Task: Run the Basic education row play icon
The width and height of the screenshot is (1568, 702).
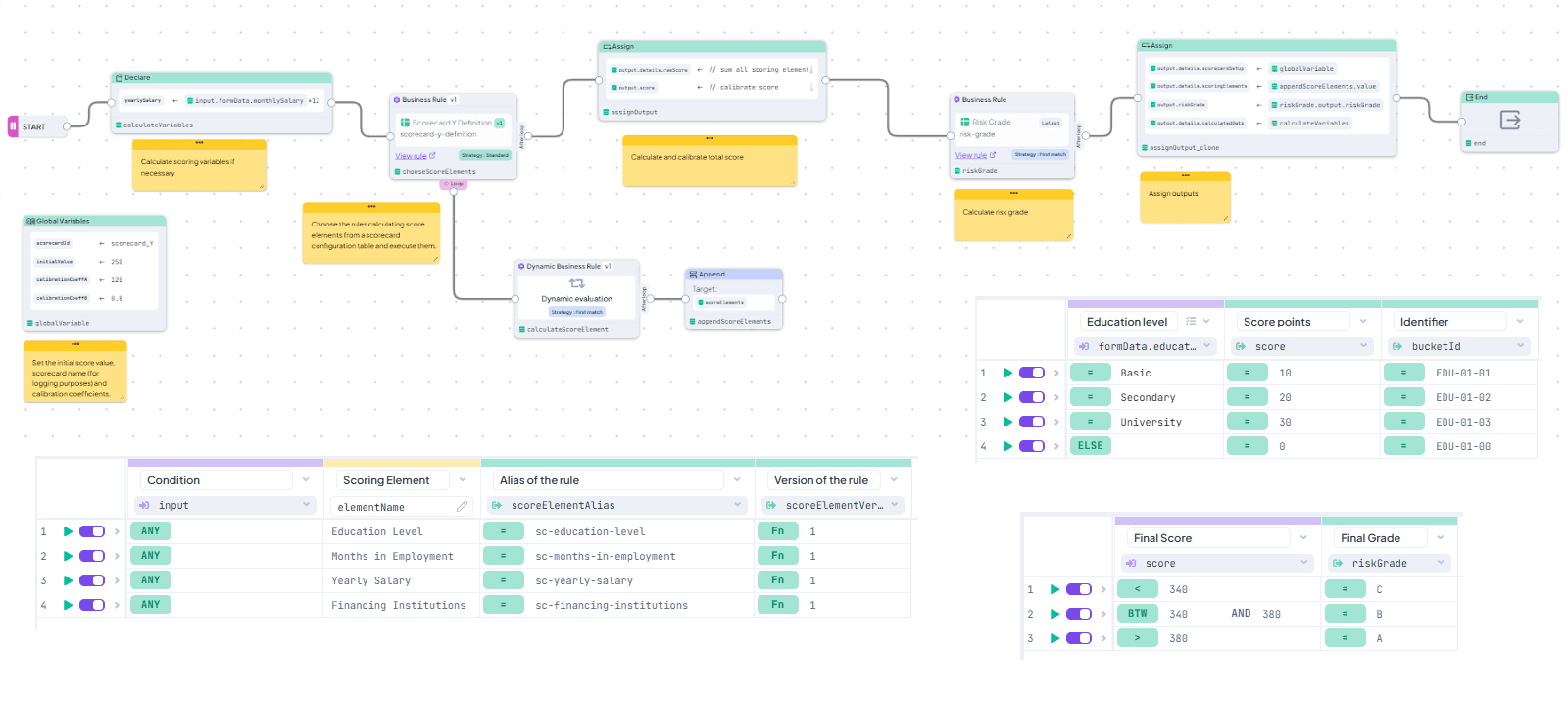Action: click(x=1007, y=373)
